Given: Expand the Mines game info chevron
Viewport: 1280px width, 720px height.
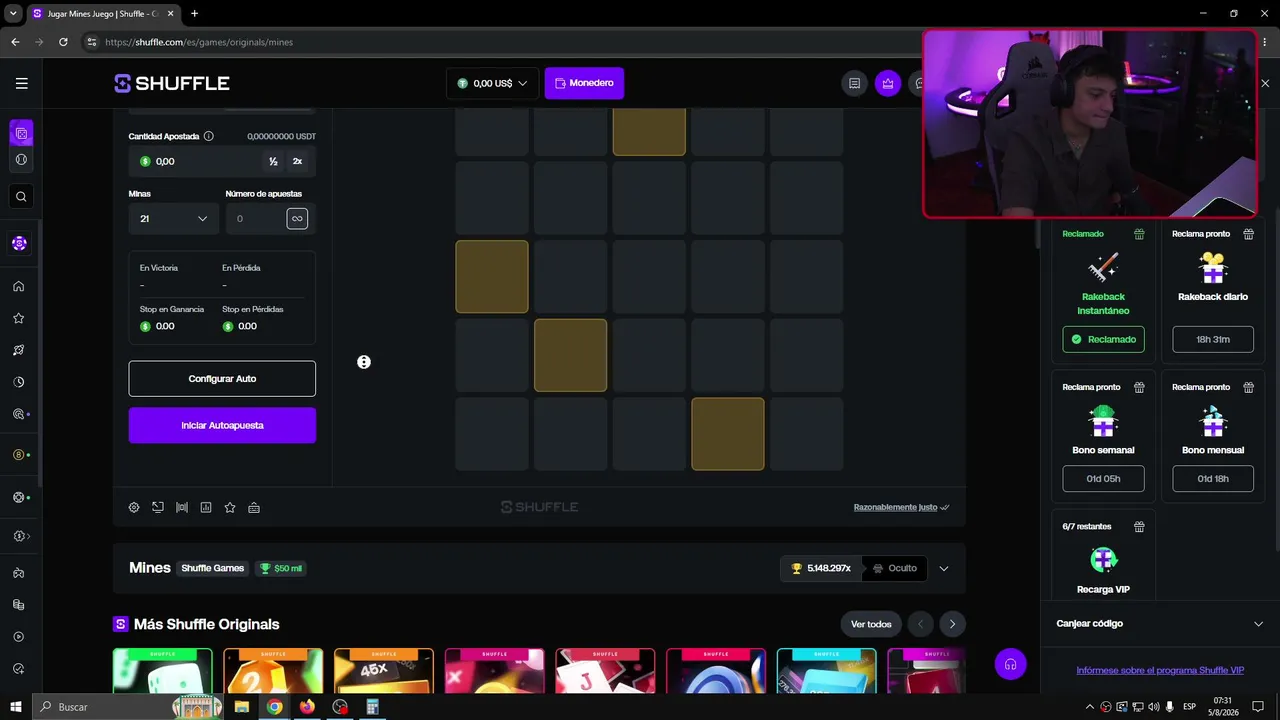Looking at the screenshot, I should click(x=944, y=569).
